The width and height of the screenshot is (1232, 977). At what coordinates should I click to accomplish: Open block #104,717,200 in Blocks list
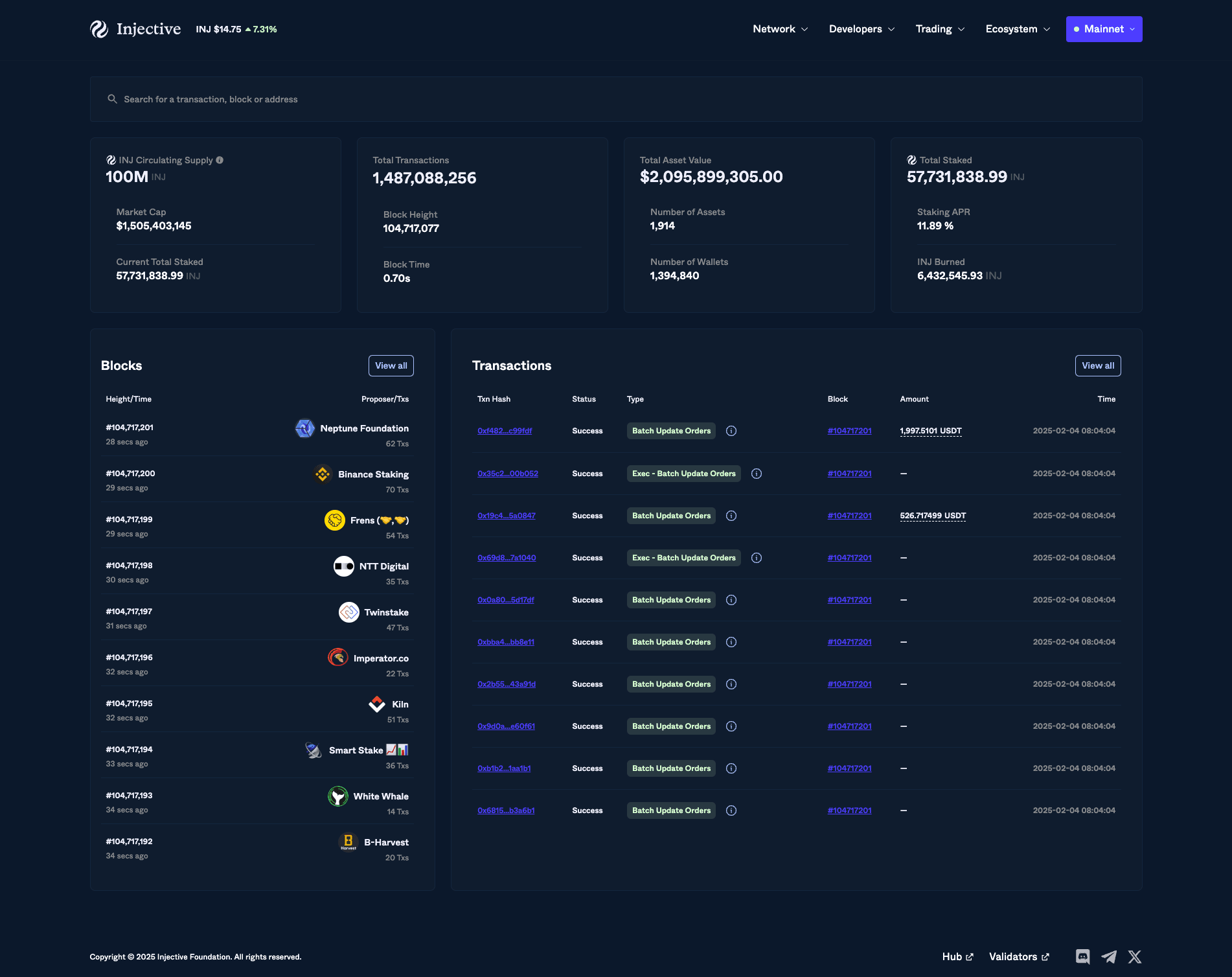click(130, 474)
